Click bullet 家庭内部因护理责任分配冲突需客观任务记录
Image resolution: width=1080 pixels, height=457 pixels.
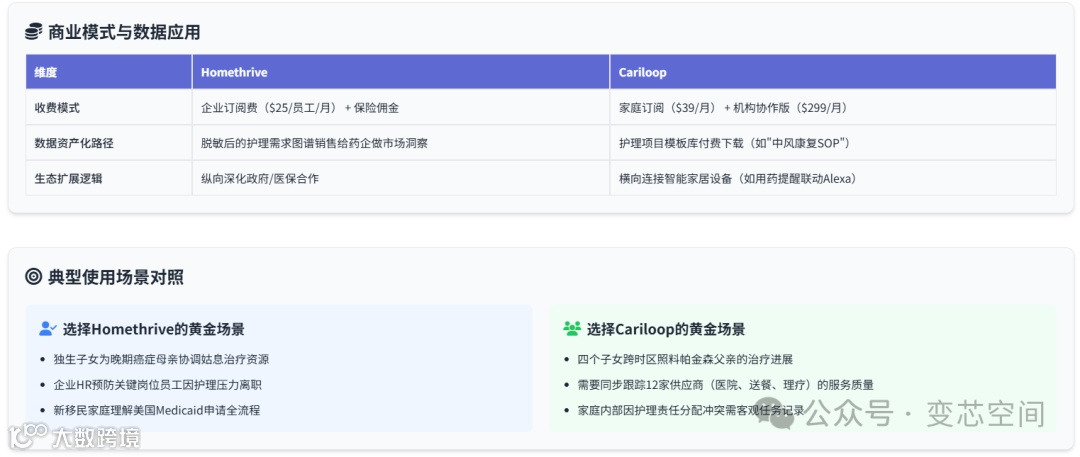pyautogui.click(x=691, y=410)
